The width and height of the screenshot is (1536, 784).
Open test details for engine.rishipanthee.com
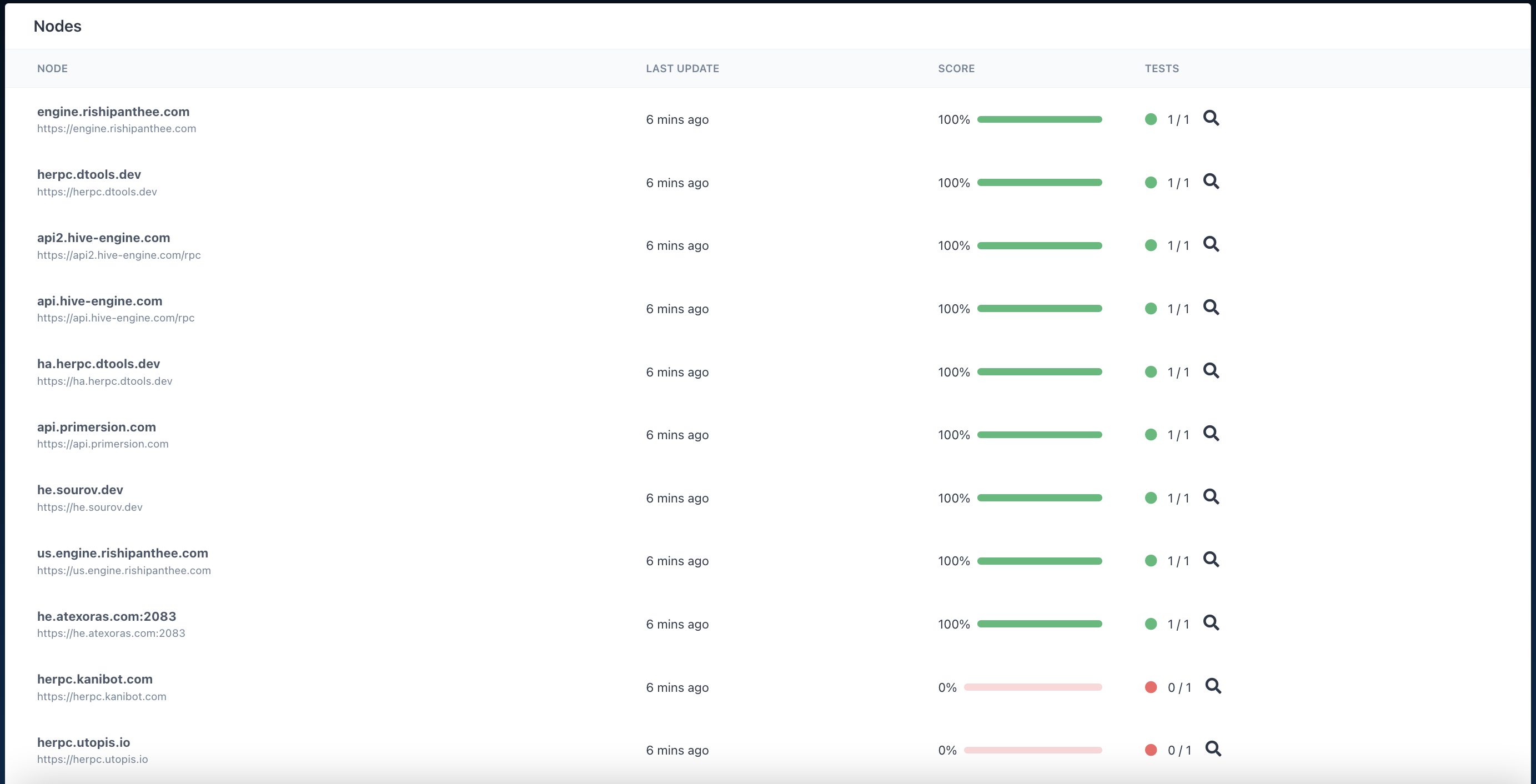tap(1211, 118)
